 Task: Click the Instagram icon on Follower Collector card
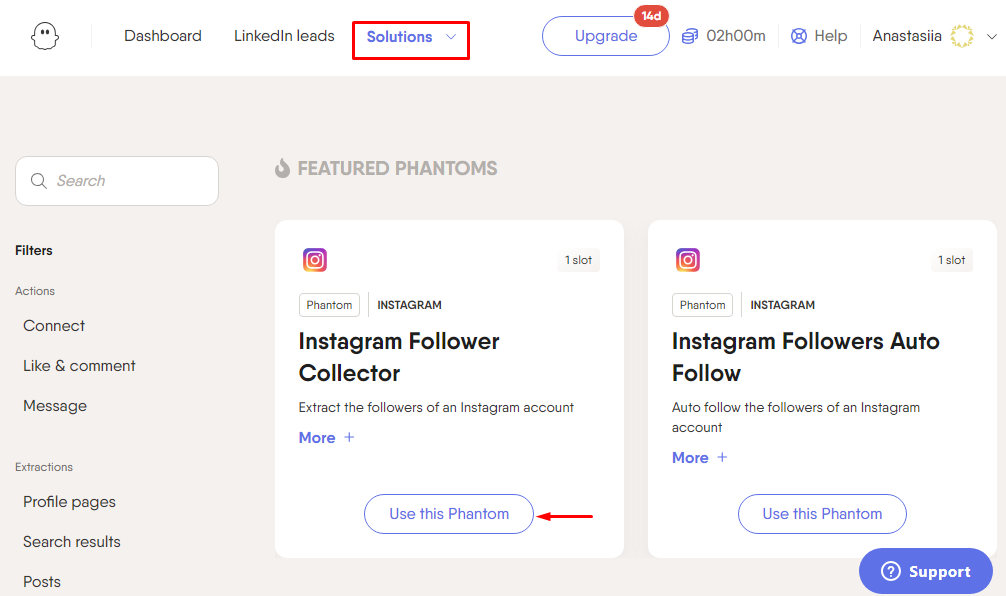point(315,260)
